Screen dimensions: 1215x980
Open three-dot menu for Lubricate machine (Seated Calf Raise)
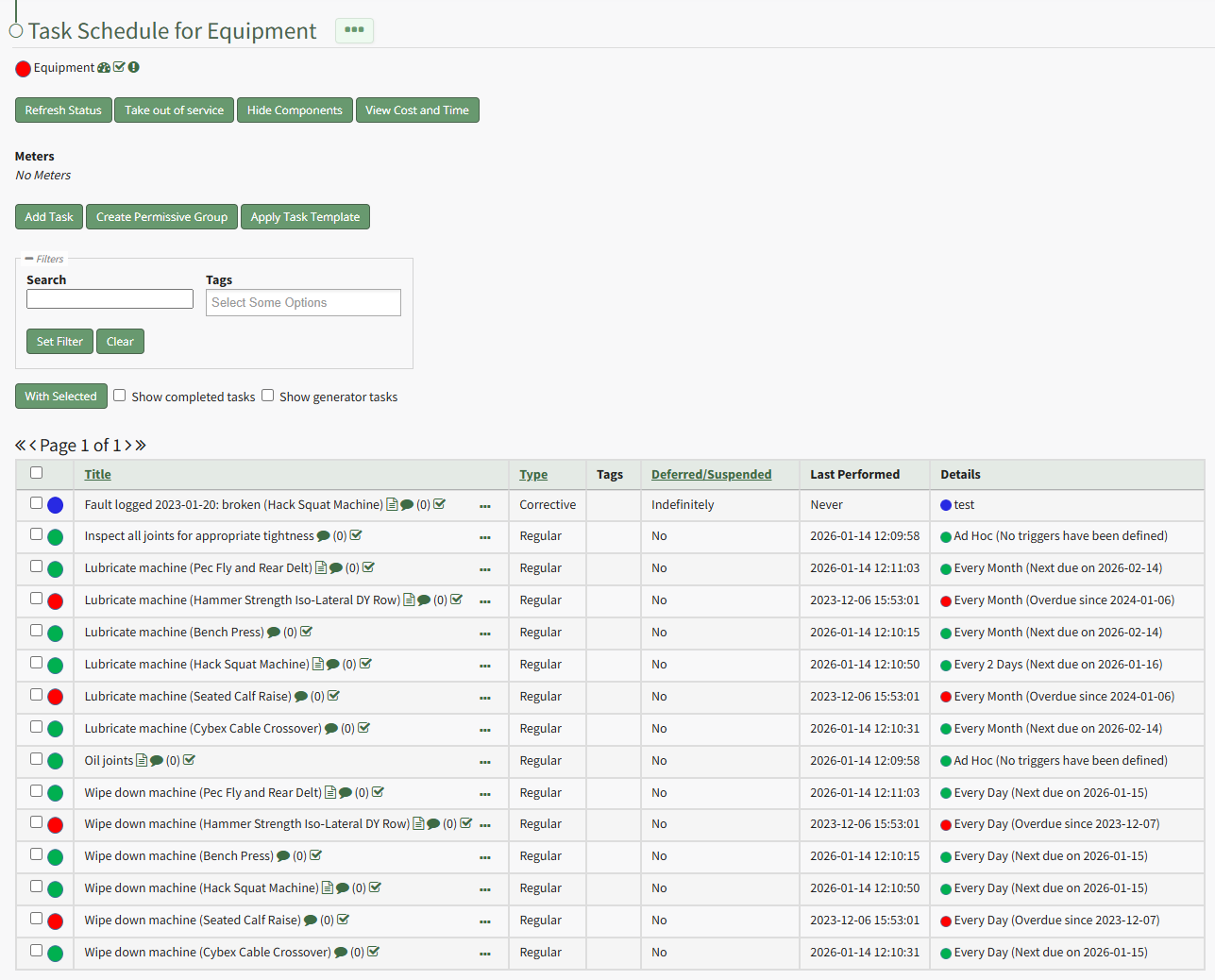485,698
